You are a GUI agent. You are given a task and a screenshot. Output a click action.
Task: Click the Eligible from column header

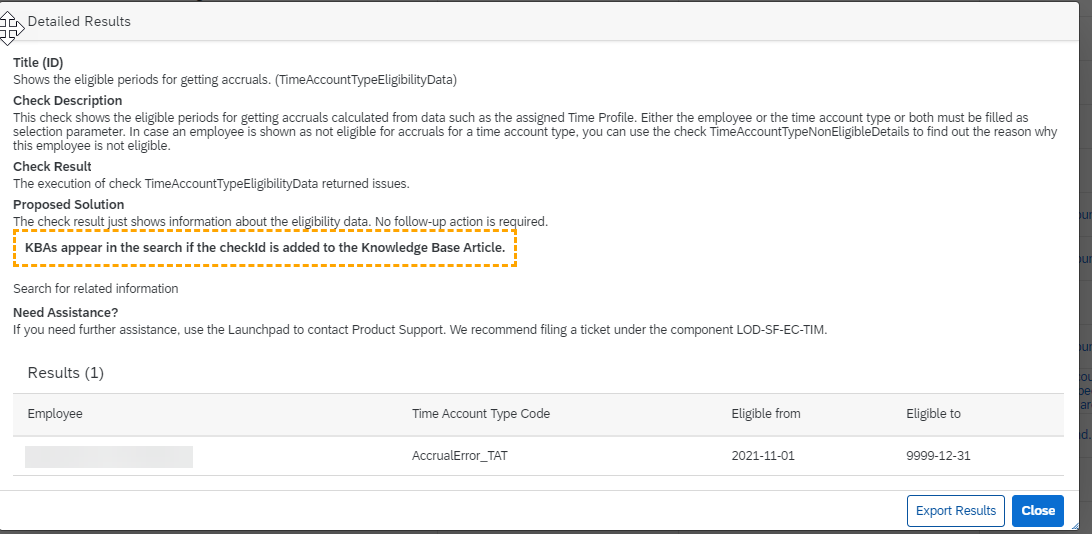coord(766,414)
